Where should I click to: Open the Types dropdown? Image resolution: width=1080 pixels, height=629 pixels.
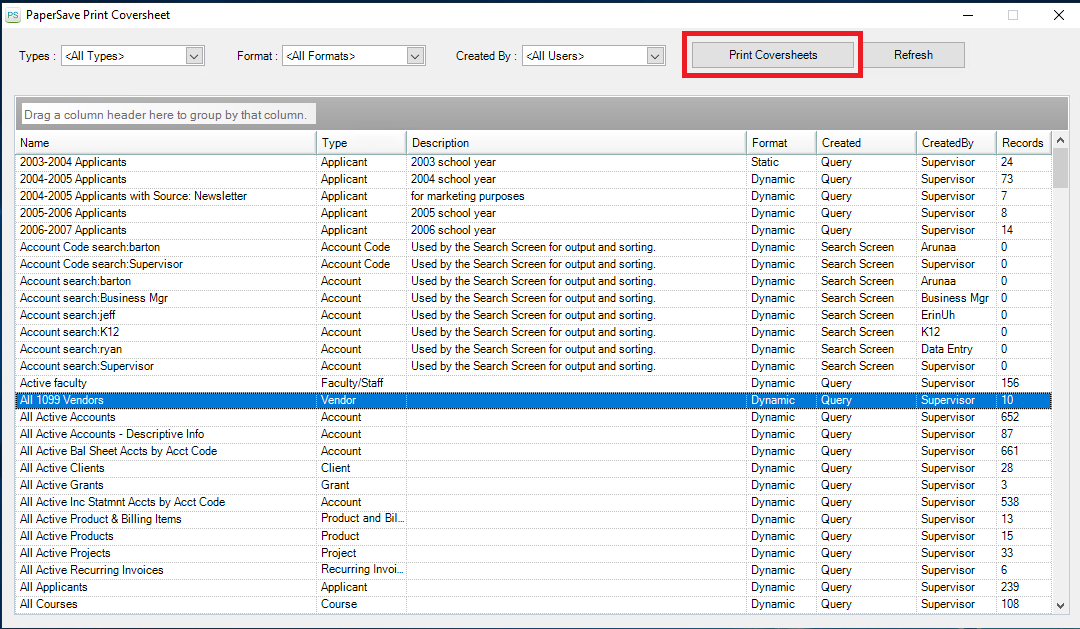[195, 56]
